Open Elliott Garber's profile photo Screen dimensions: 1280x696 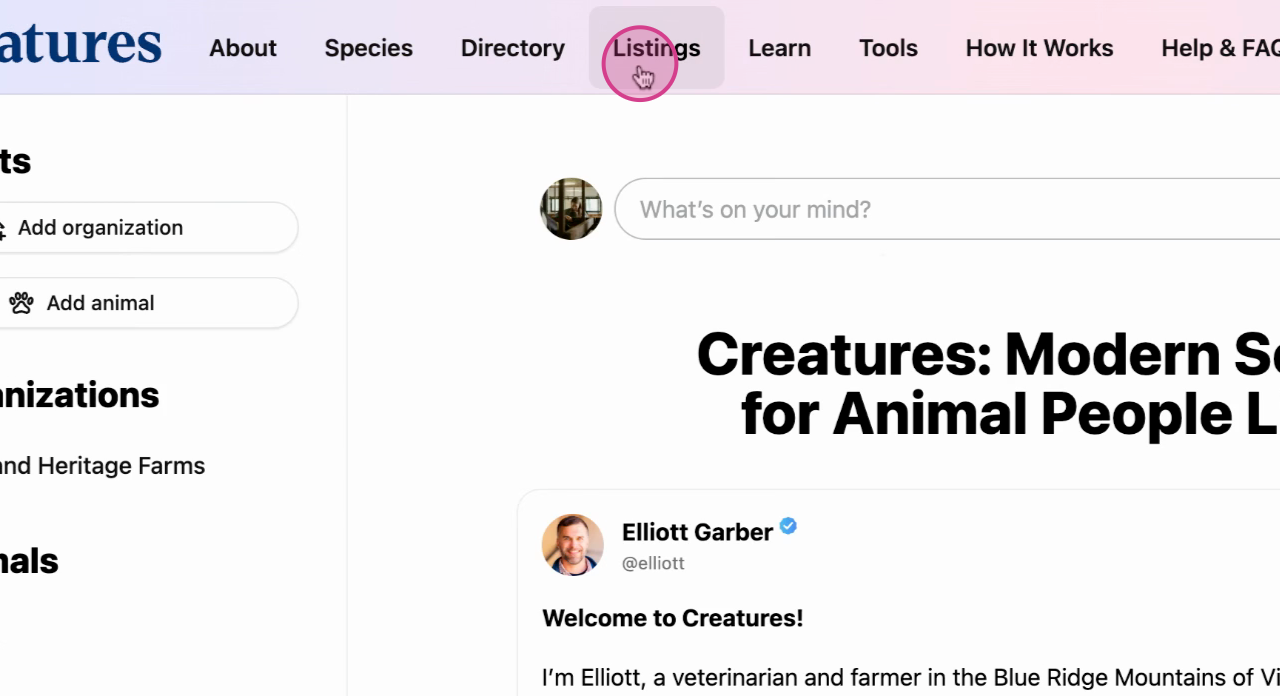(x=573, y=545)
